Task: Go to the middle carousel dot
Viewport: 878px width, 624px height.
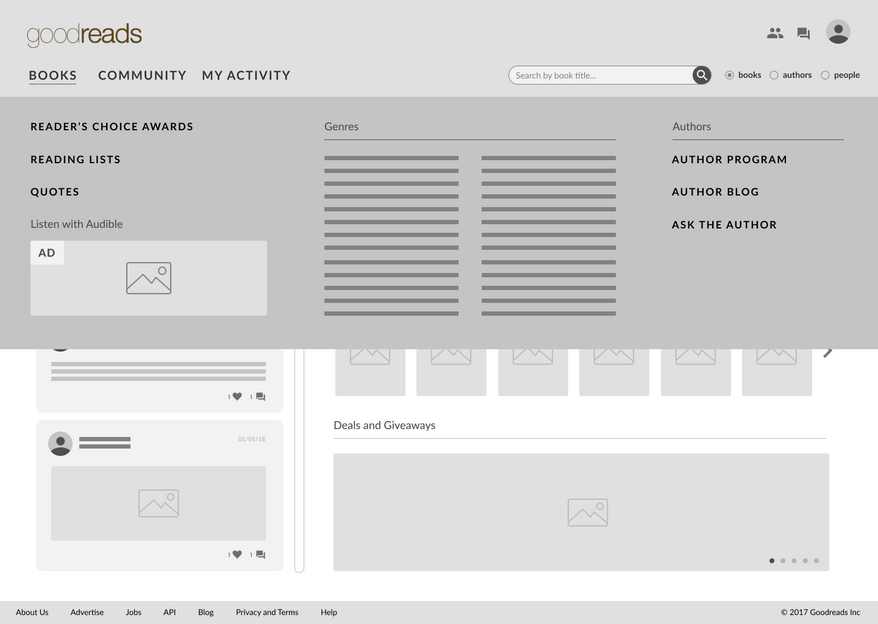Action: (x=794, y=561)
